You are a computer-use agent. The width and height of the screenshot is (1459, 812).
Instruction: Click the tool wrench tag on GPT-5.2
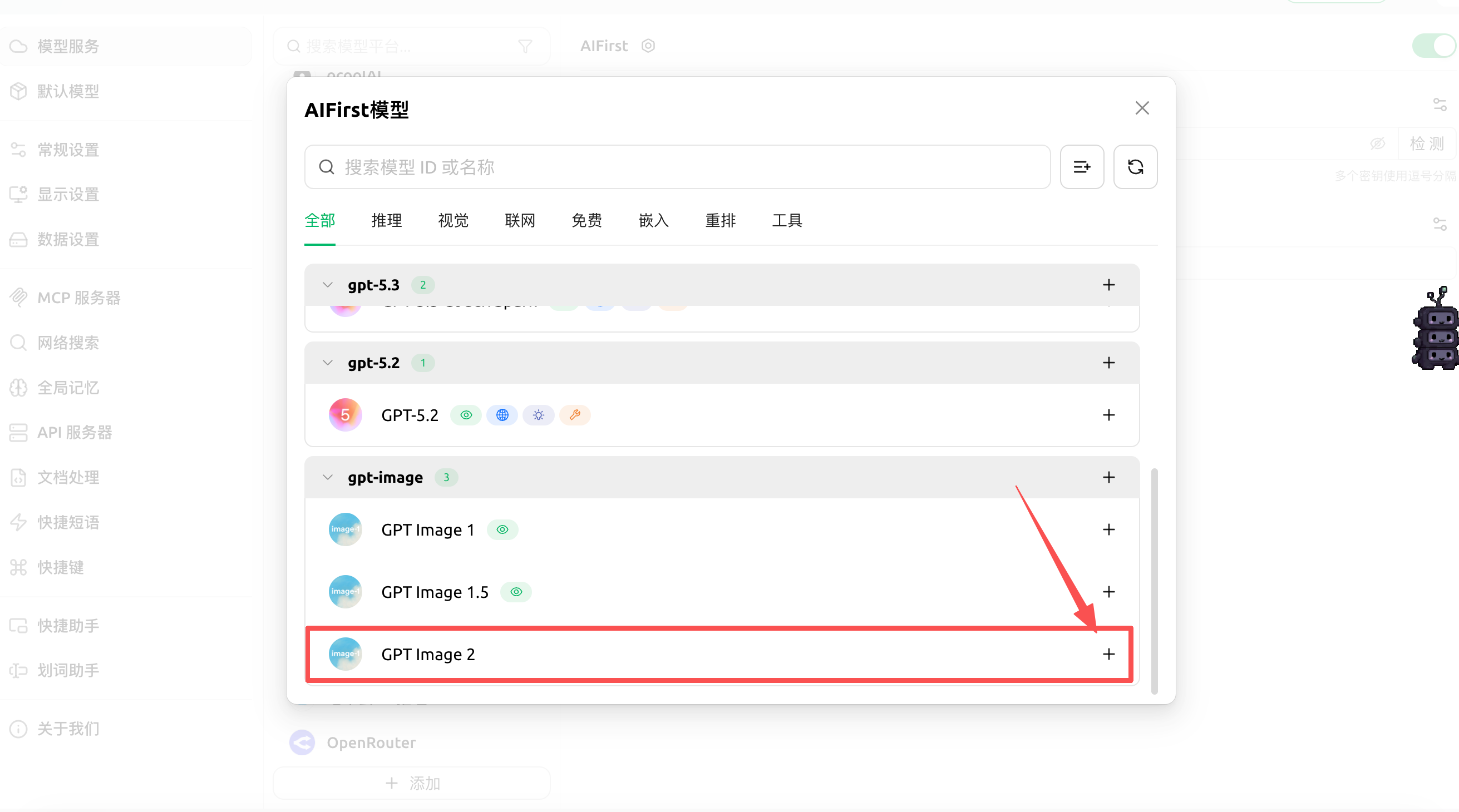point(575,415)
